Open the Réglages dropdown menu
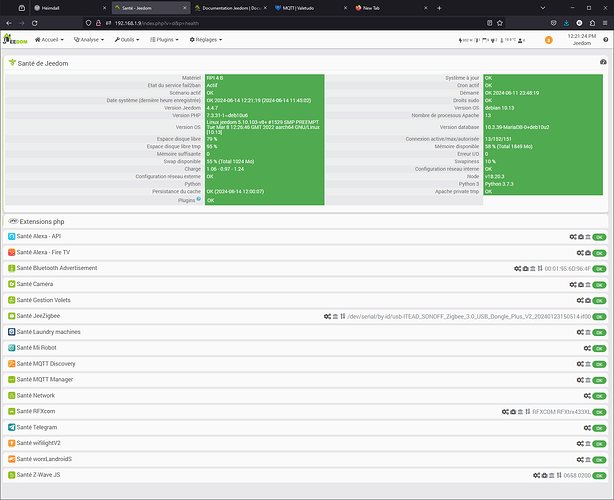This screenshot has width=614, height=500. coord(206,40)
